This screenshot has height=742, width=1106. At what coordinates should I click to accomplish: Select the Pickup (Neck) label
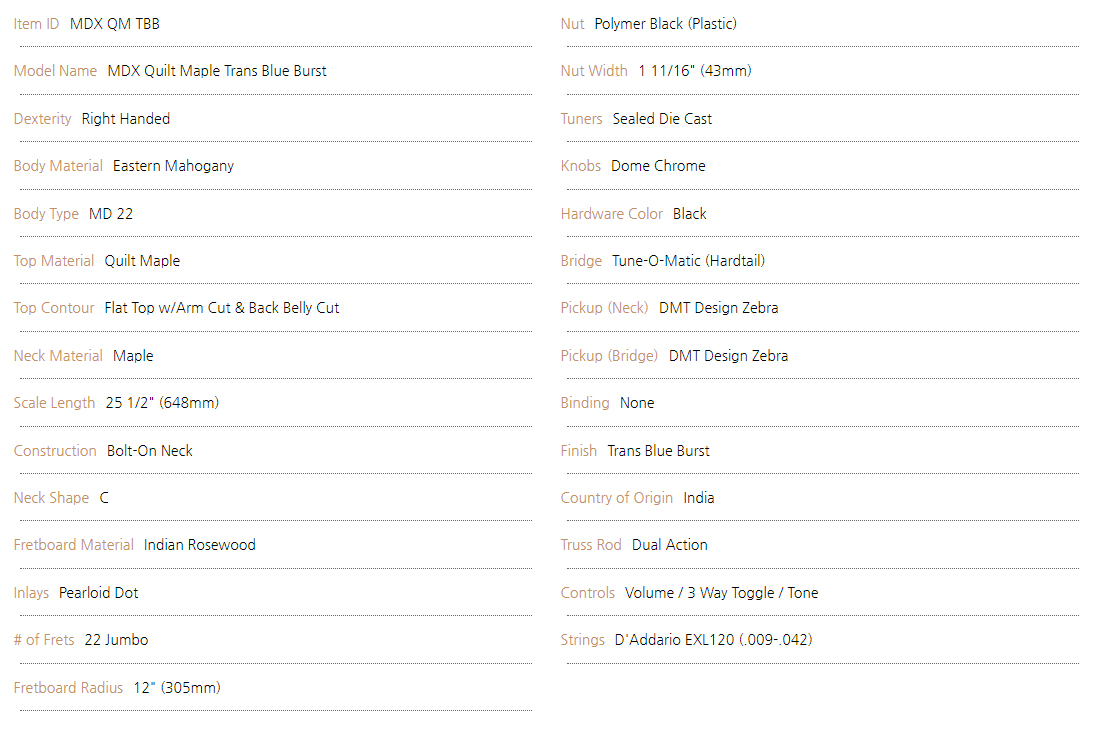tap(604, 308)
